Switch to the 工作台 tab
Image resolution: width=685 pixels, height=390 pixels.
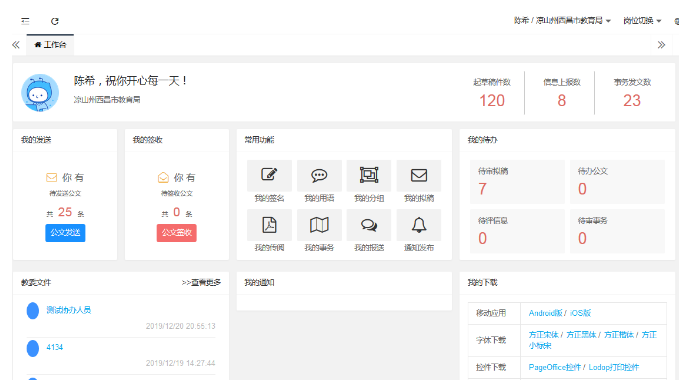coord(50,45)
